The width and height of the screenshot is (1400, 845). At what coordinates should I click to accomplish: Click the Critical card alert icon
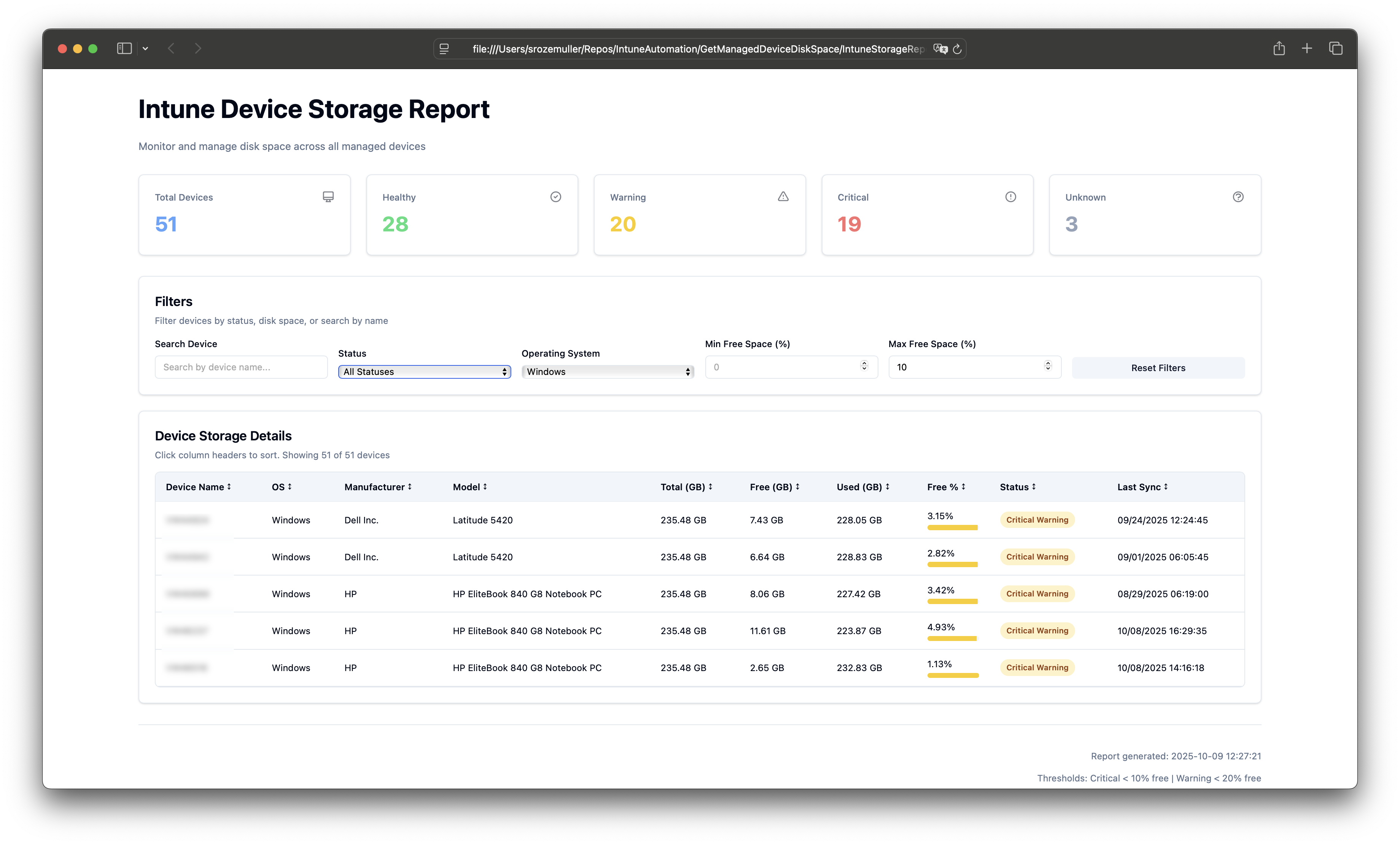(1010, 197)
